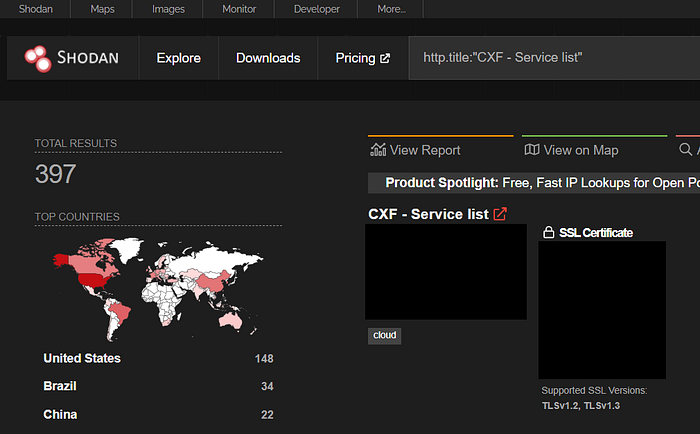Filter by United States country
Image resolution: width=700 pixels, height=434 pixels.
click(82, 359)
